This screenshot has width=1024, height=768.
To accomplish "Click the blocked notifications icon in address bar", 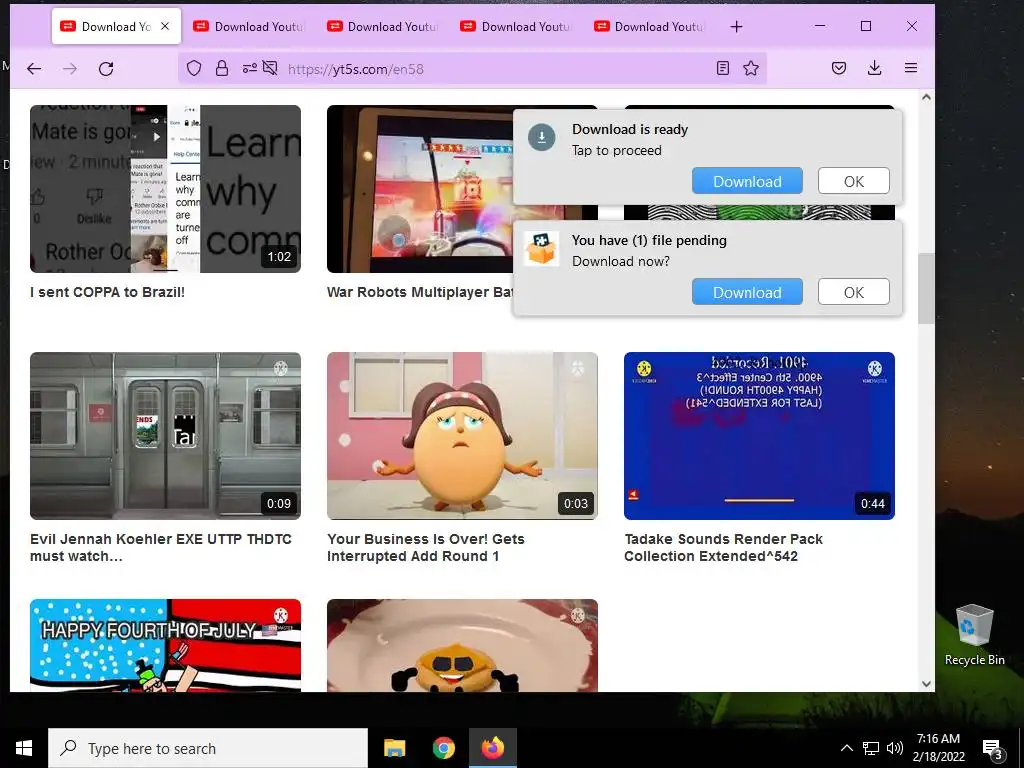I will (270, 68).
